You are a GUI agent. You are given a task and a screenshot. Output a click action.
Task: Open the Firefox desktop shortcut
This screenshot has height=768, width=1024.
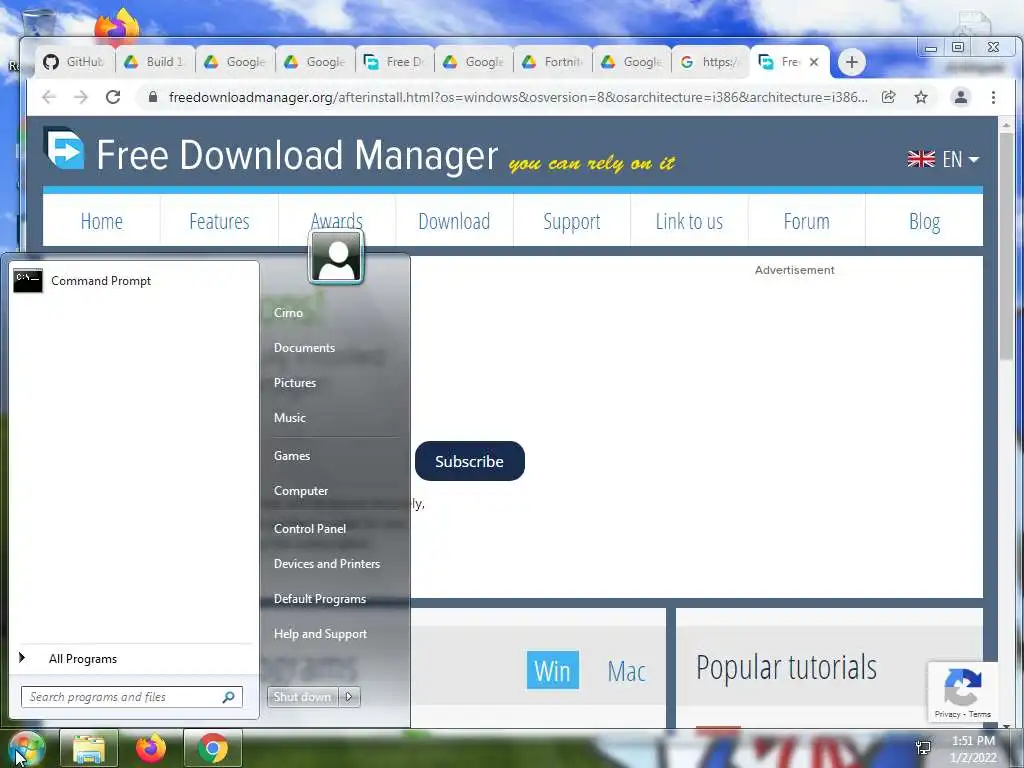(x=117, y=27)
